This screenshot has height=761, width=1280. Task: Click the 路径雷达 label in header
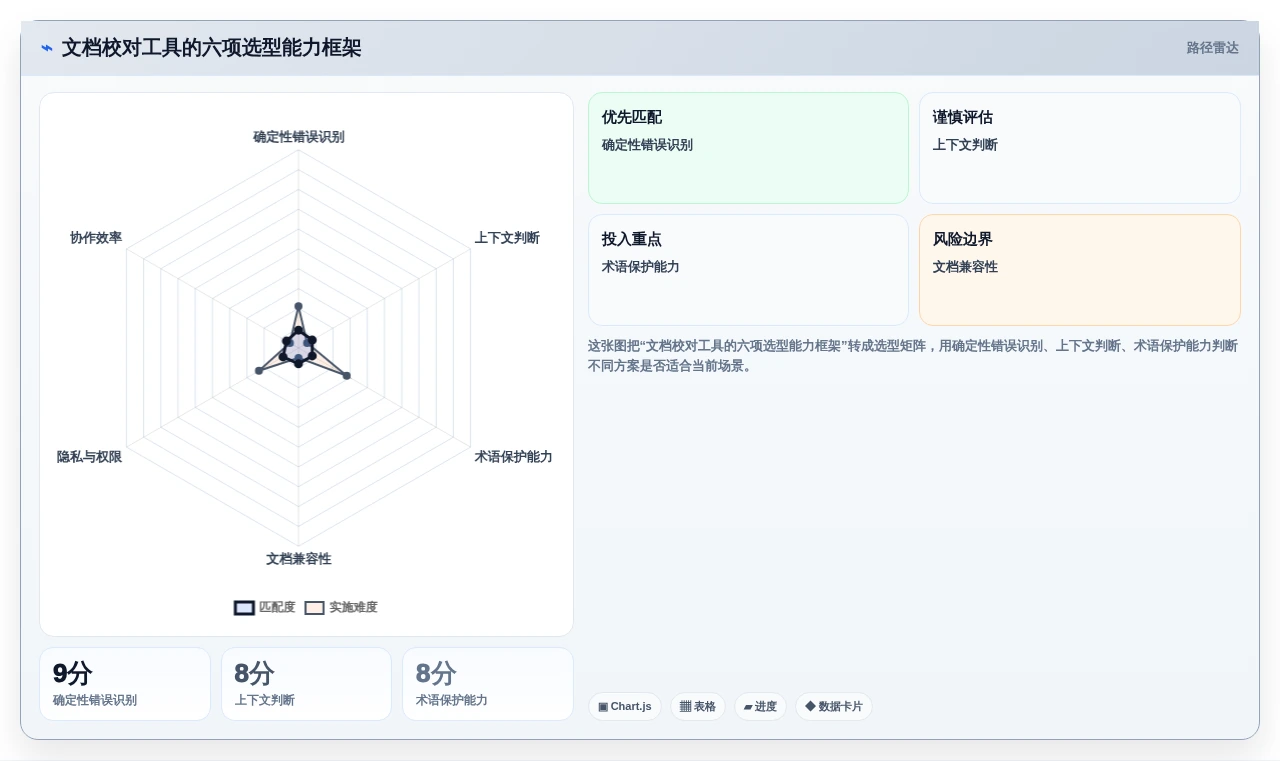point(1212,48)
